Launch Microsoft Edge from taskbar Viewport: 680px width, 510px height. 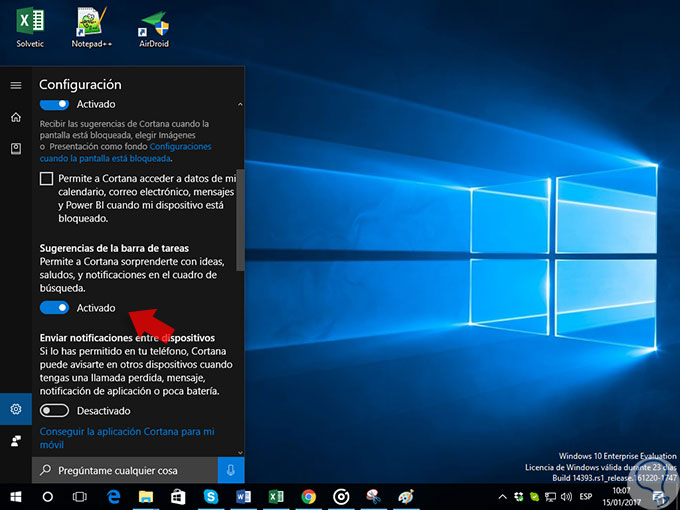click(114, 497)
